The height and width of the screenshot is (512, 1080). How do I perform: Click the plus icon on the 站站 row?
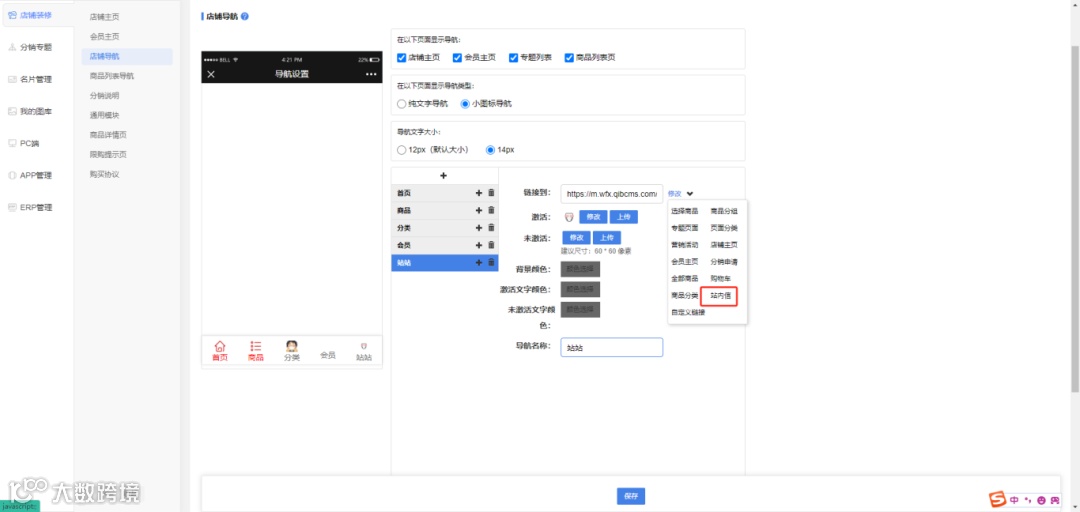pos(479,263)
